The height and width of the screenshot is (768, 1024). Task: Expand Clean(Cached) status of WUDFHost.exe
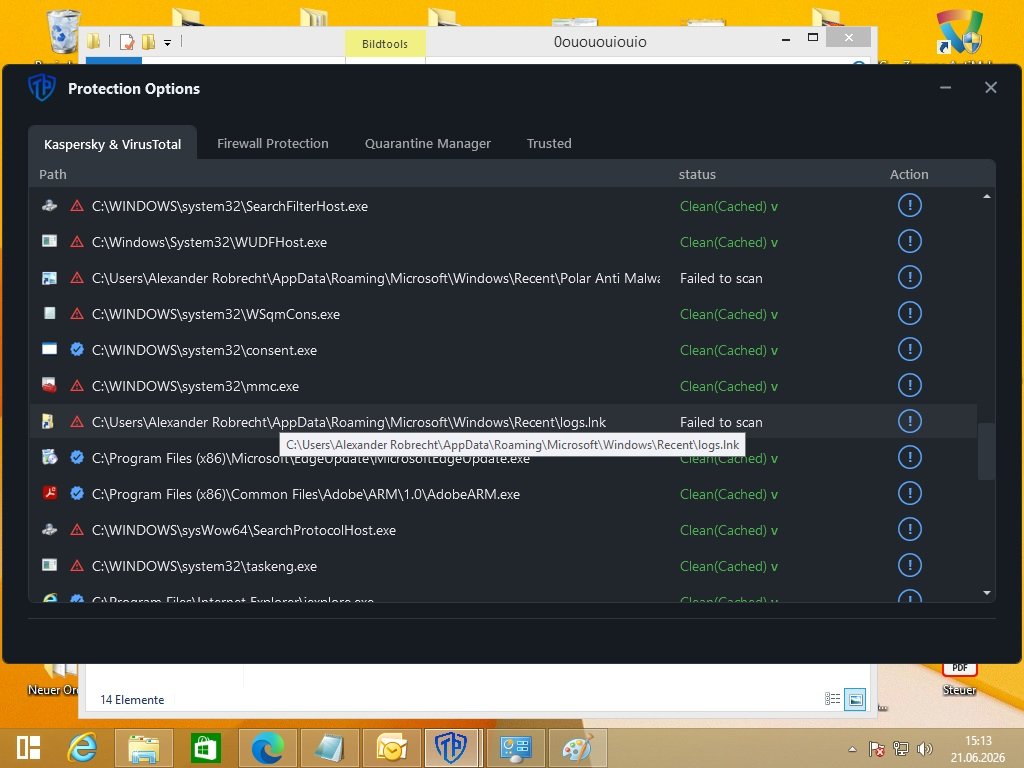(x=728, y=242)
